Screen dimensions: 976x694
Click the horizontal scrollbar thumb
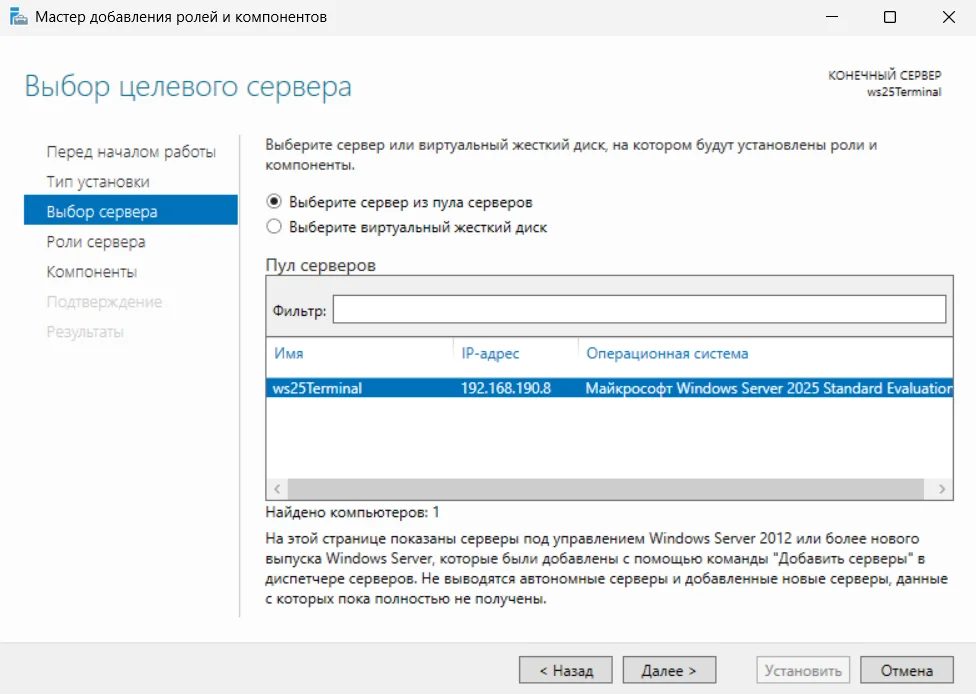pos(606,489)
